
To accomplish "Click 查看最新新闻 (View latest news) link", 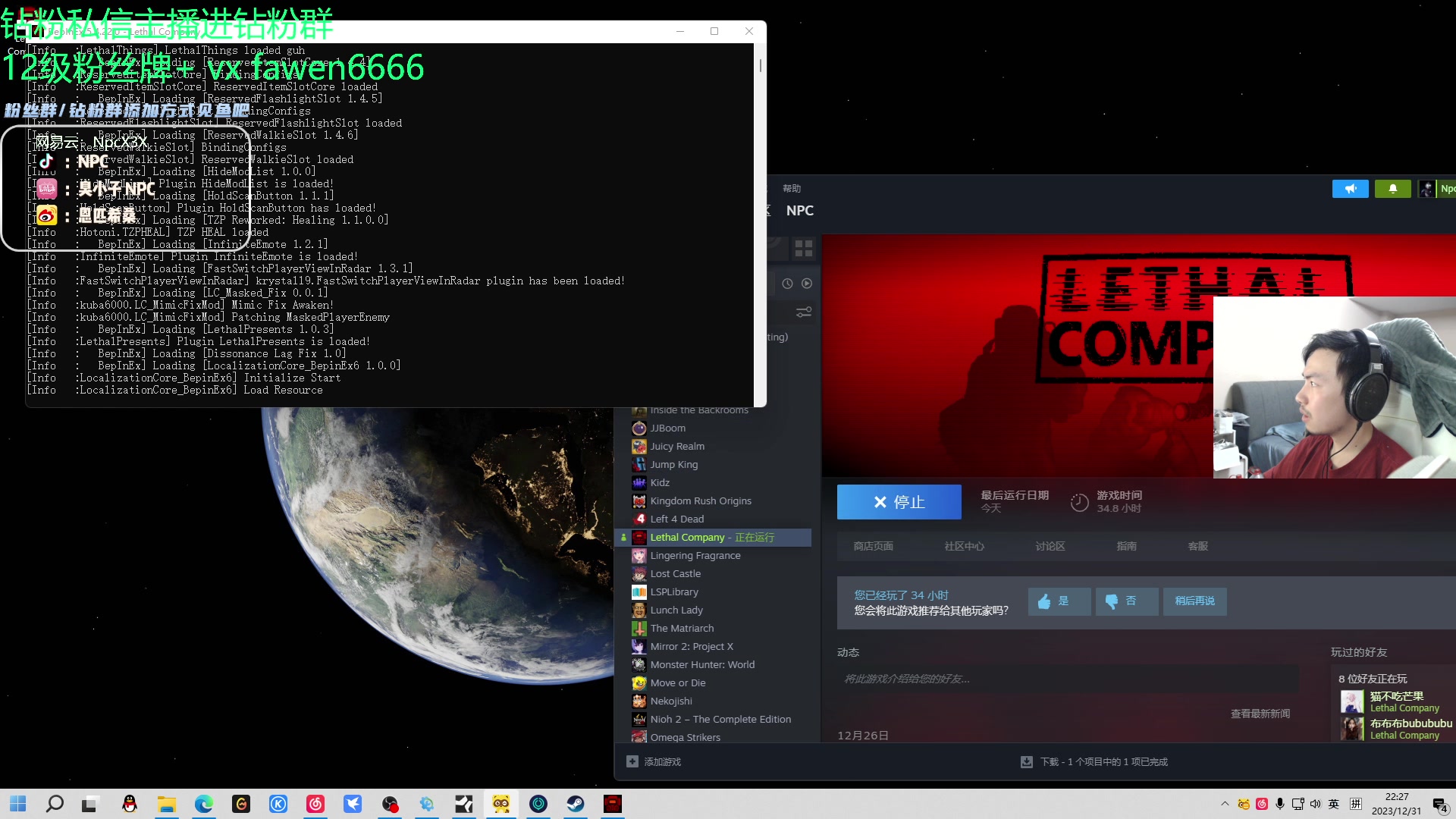I will 1260,714.
